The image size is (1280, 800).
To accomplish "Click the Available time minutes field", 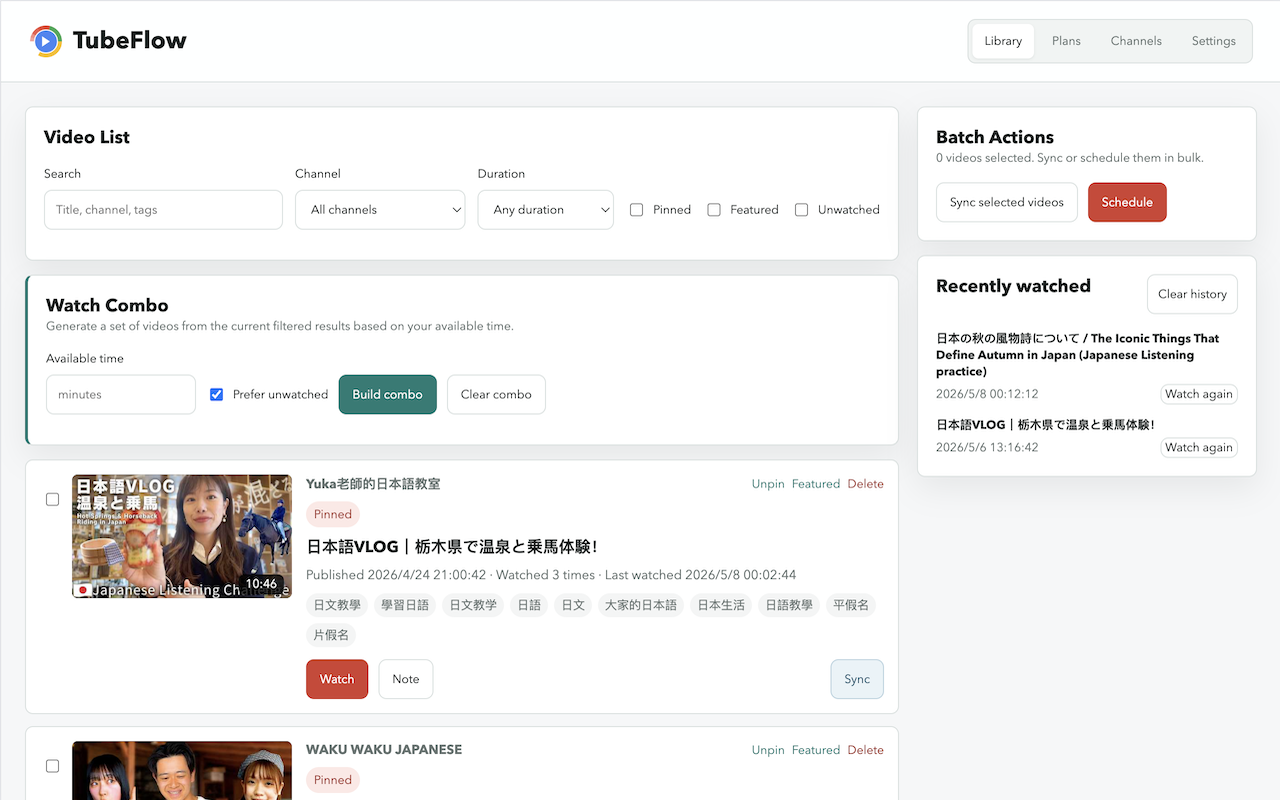I will tap(121, 395).
